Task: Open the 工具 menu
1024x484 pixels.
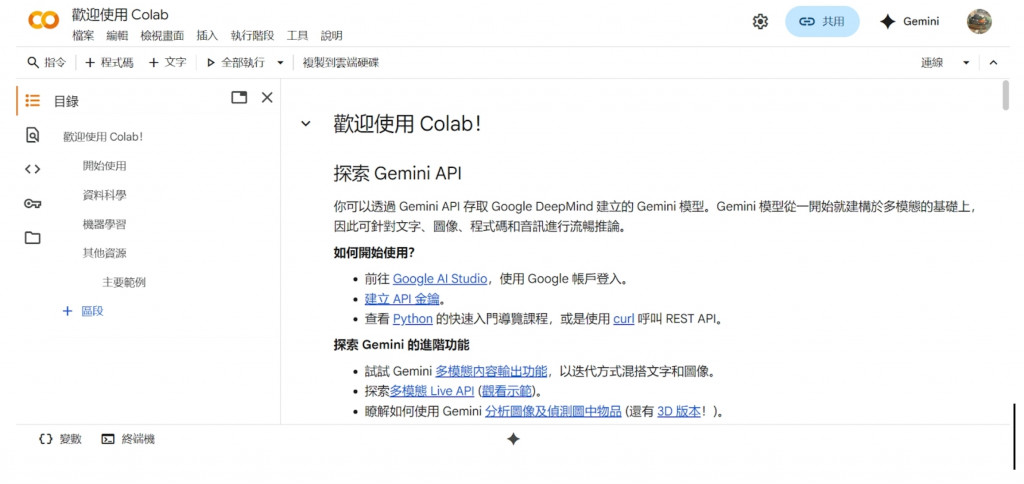Action: point(297,36)
